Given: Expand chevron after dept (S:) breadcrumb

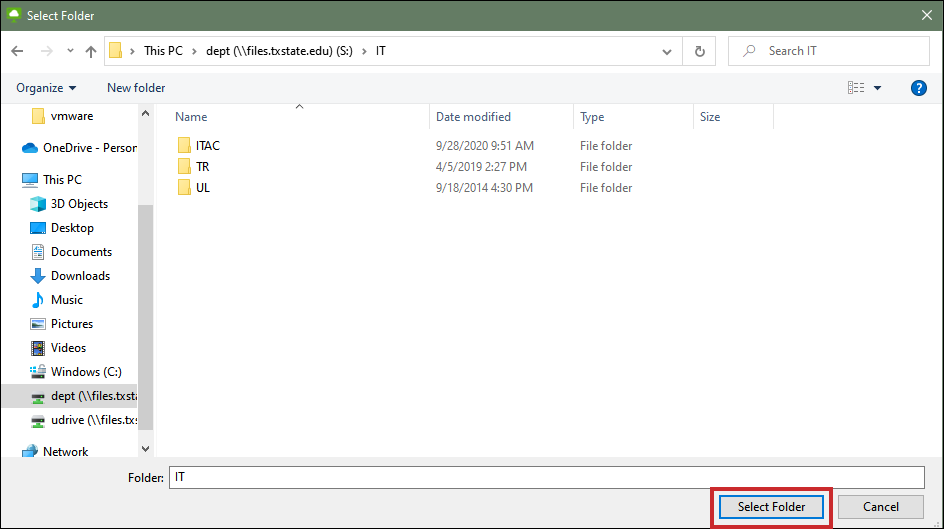Looking at the screenshot, I should pos(364,51).
